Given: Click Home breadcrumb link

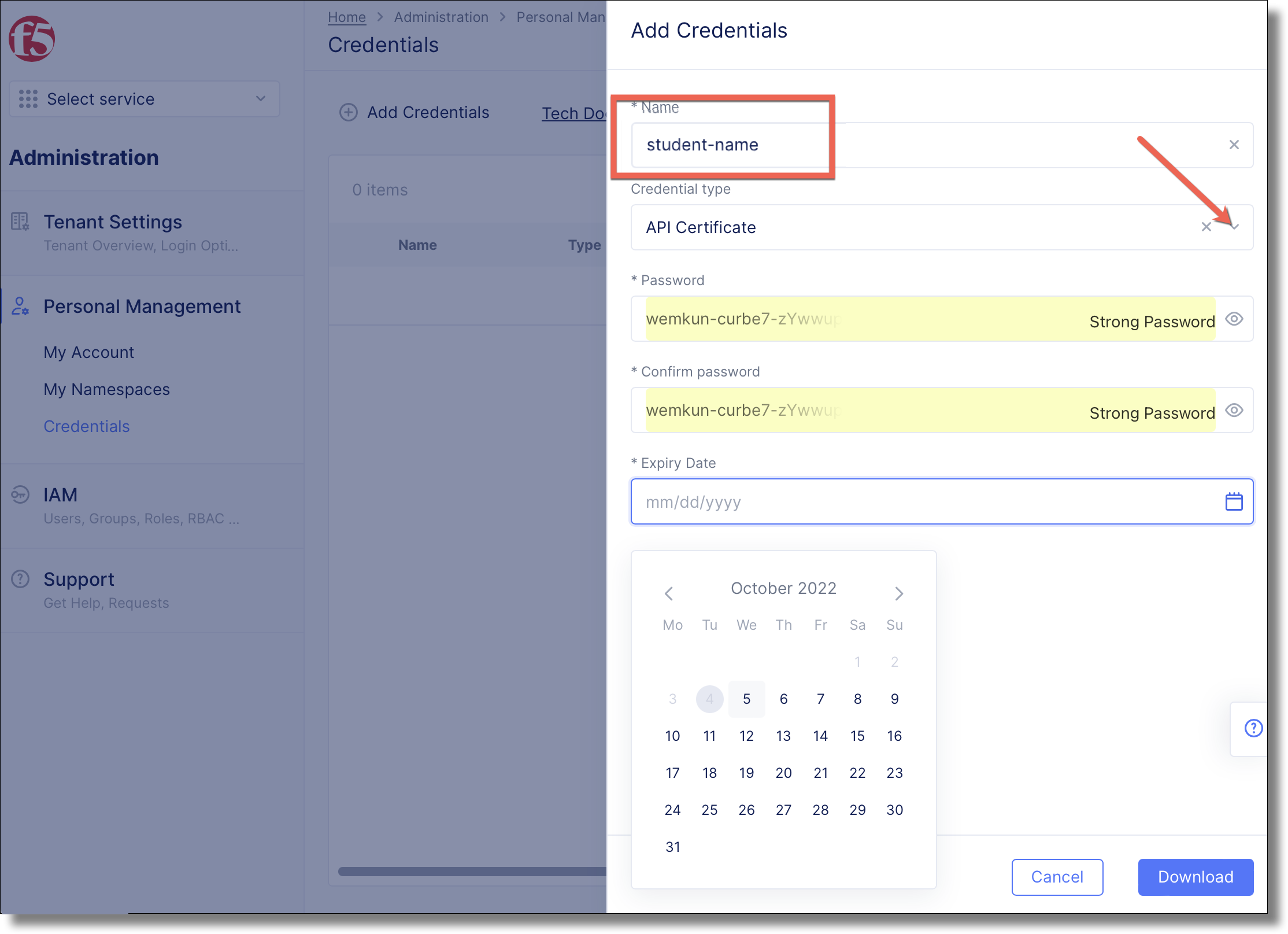Looking at the screenshot, I should click(347, 17).
